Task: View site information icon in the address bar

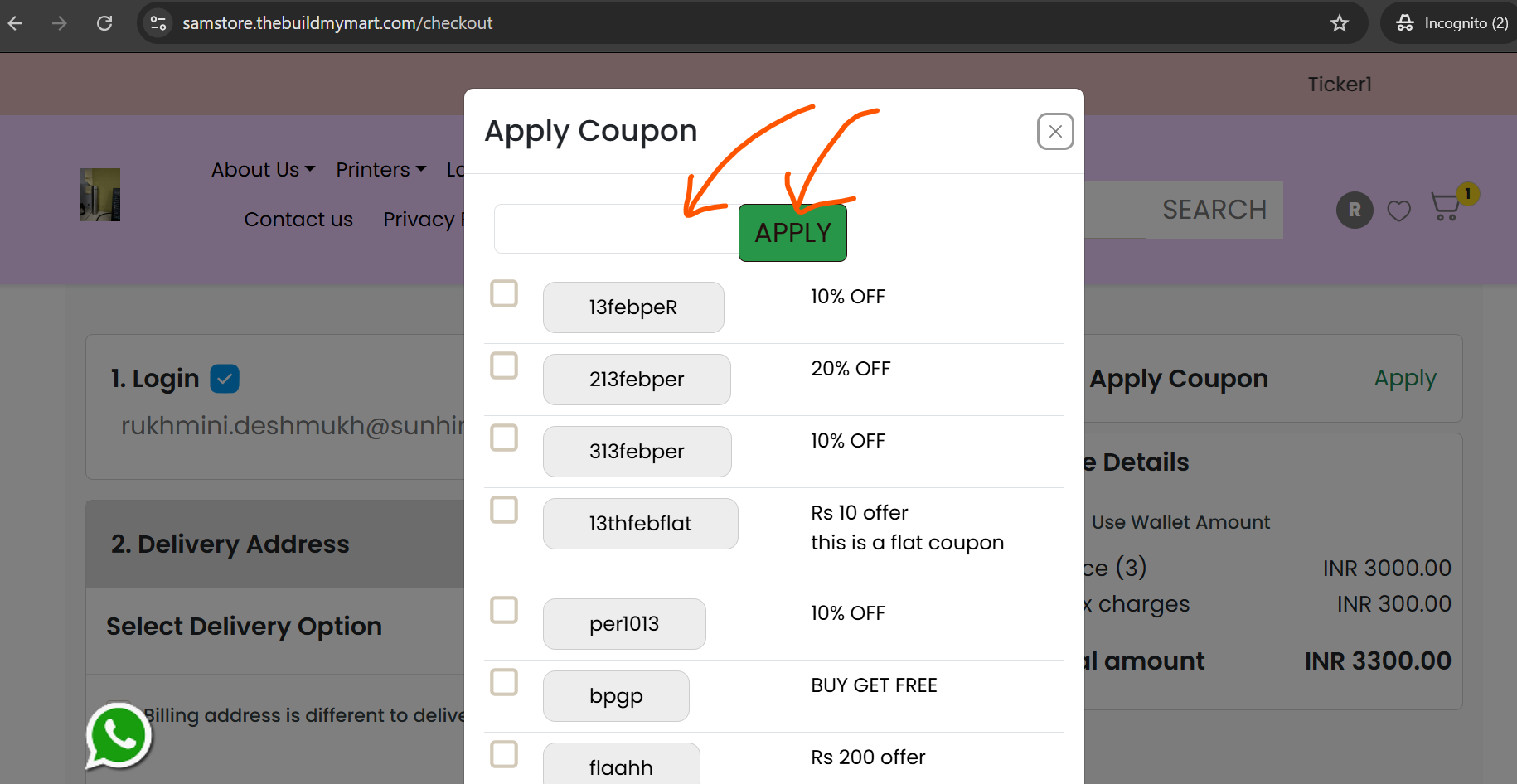Action: click(x=158, y=23)
